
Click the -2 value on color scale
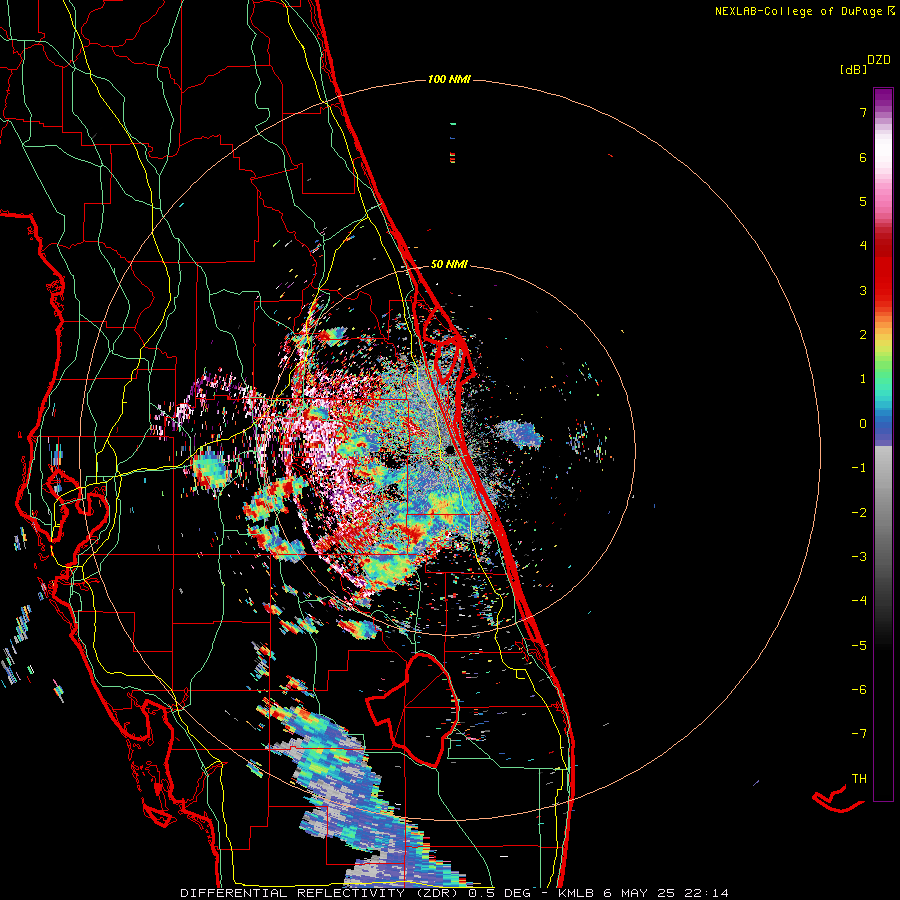pyautogui.click(x=859, y=513)
